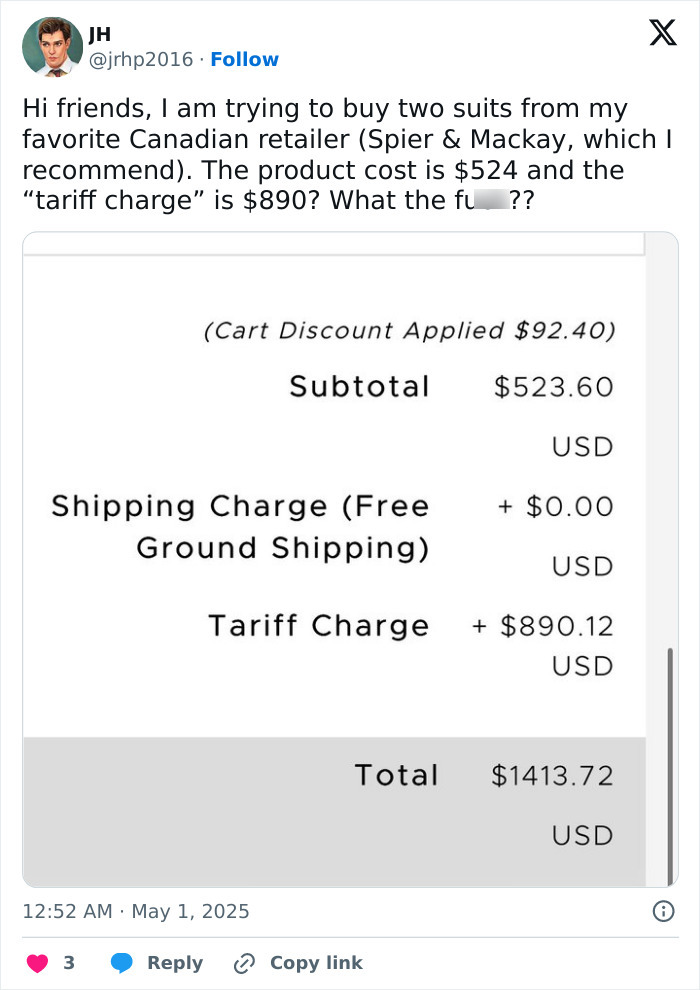Click the X logo in the top corner
700x990 pixels.
(x=661, y=33)
